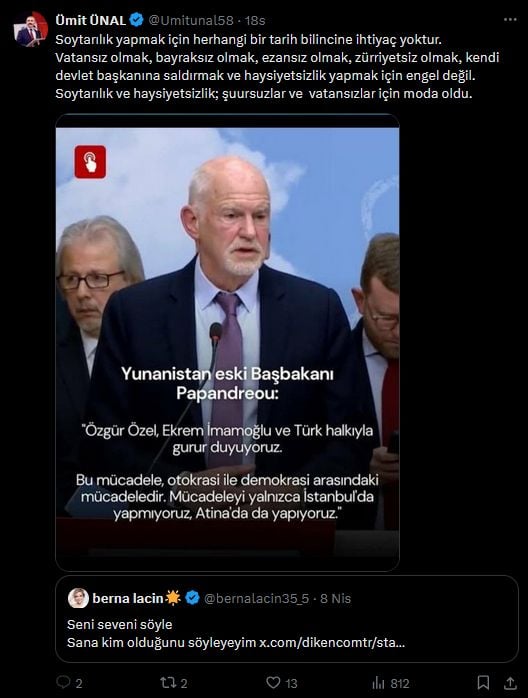The image size is (528, 698).
Task: Open the Papandreou video thumbnail
Action: tap(227, 343)
